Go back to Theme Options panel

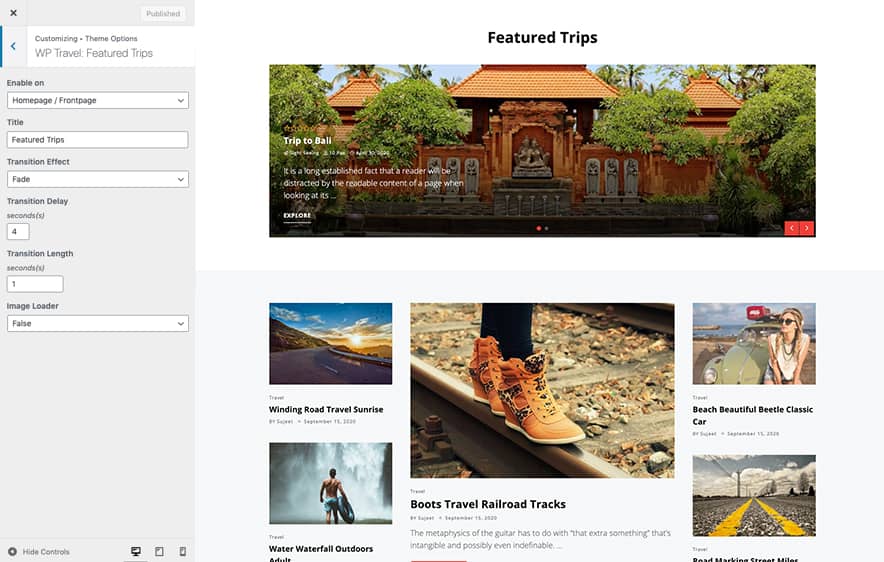click(13, 46)
